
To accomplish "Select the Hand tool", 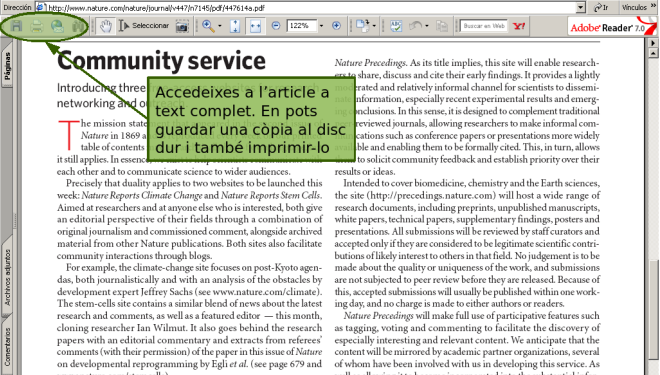I will [x=106, y=26].
